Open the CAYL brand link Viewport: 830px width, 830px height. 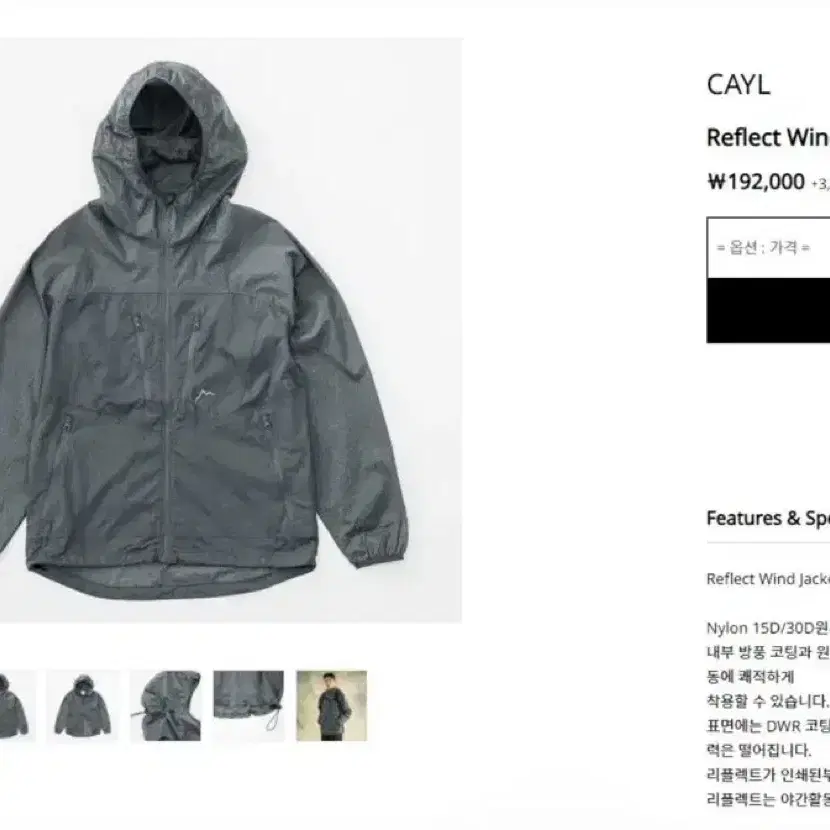coord(738,85)
